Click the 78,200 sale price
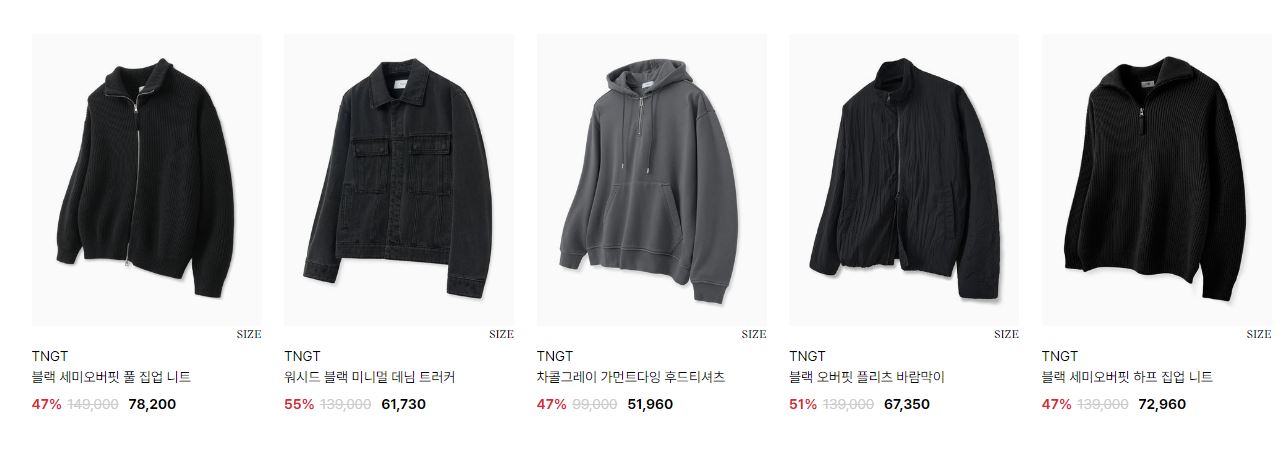Screen dimensions: 1286x466 (x=152, y=405)
